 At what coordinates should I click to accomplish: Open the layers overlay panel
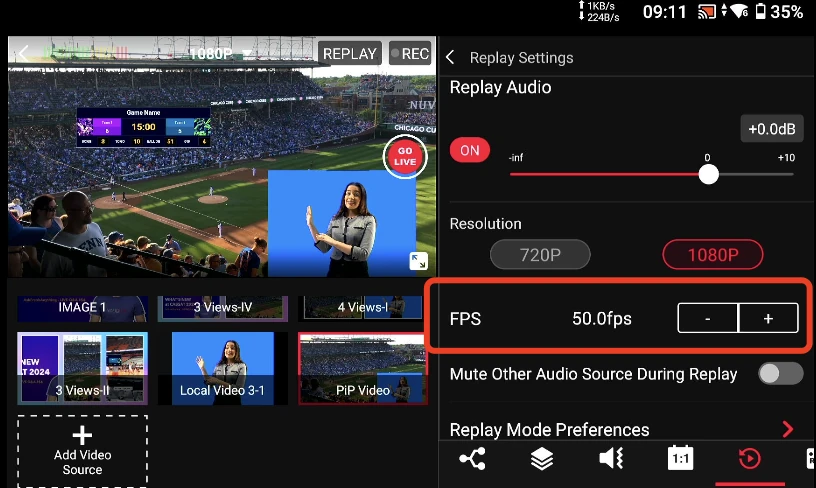[x=541, y=459]
